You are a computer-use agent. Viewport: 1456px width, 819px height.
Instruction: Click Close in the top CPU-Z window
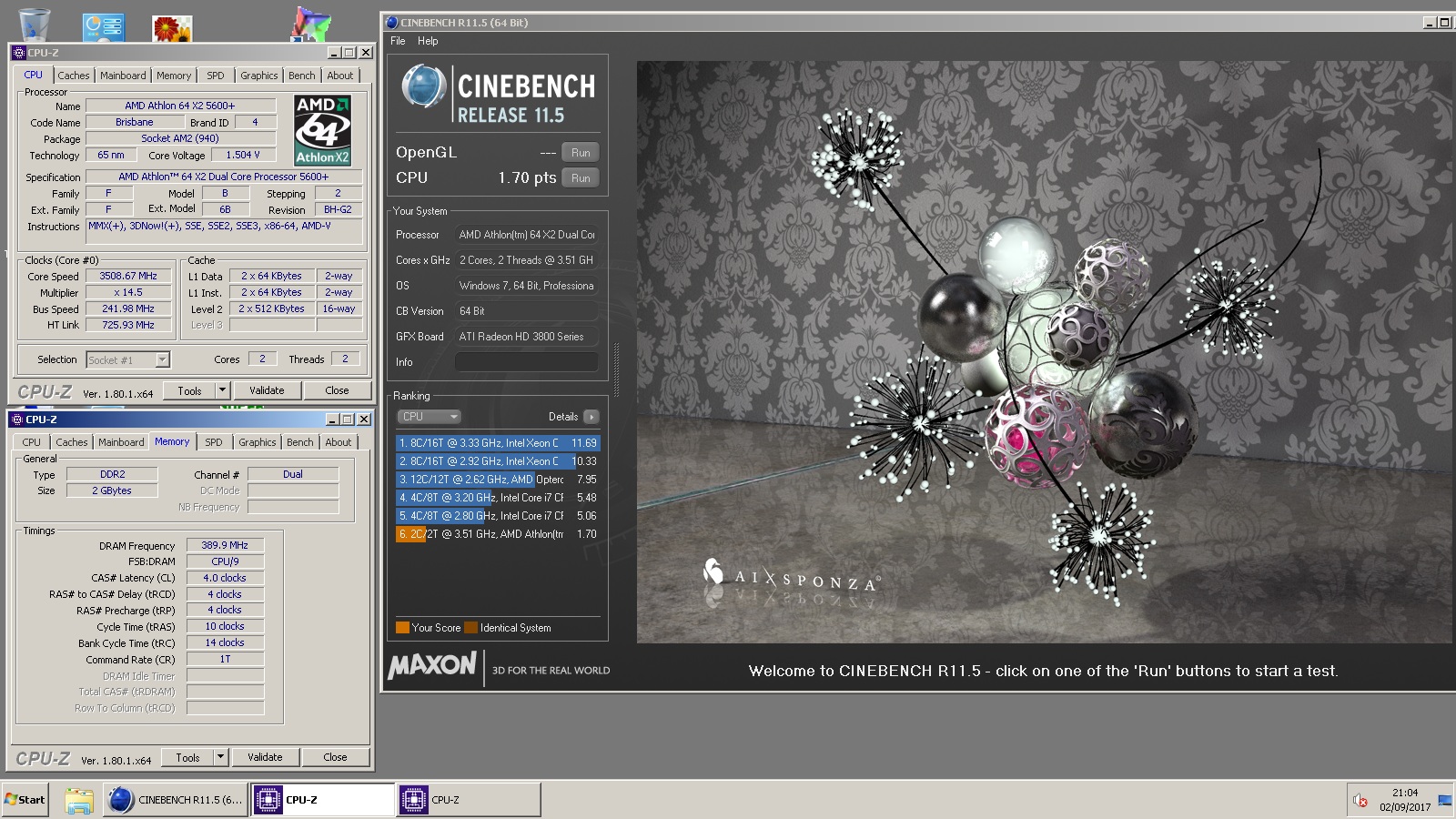(x=337, y=390)
